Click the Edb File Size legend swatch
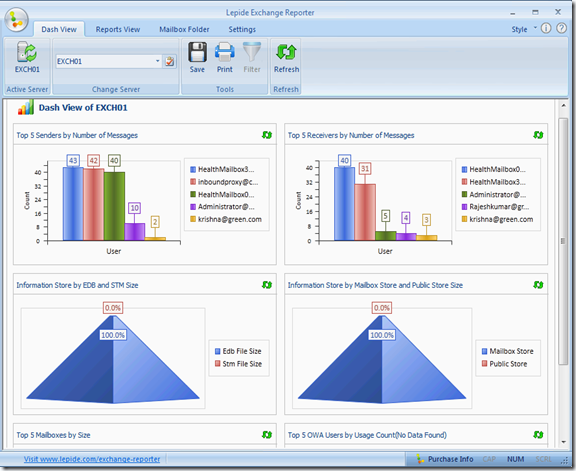576x471 pixels. 217,351
